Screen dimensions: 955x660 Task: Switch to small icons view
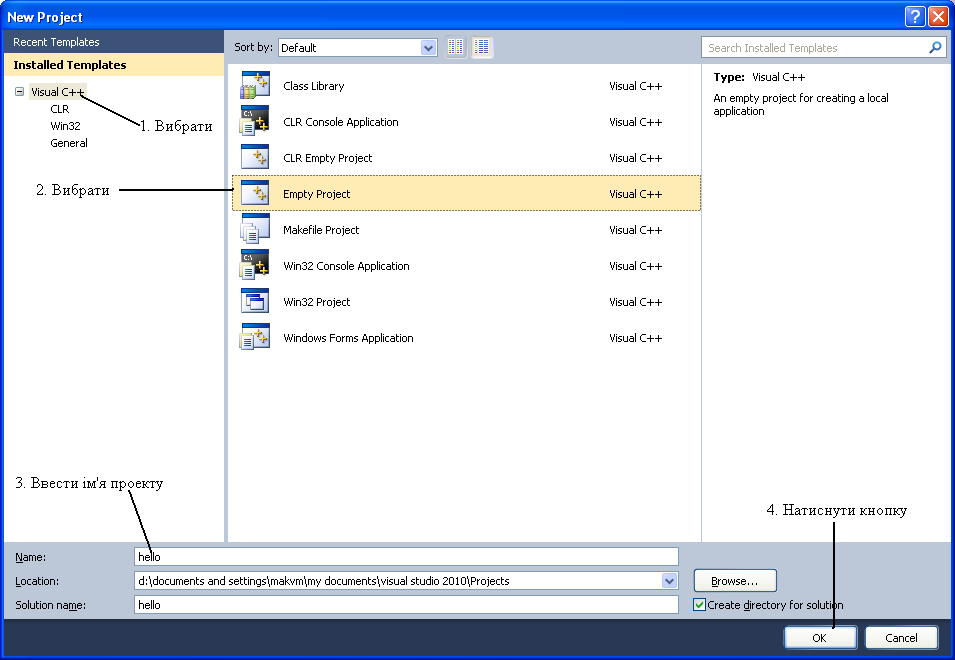456,47
